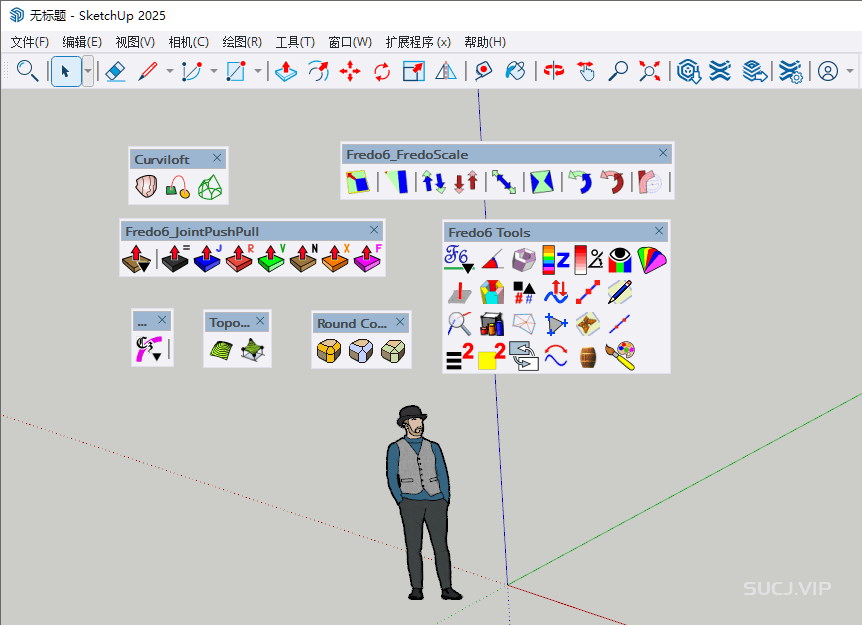Close the Curviloft toolbar

(217, 158)
